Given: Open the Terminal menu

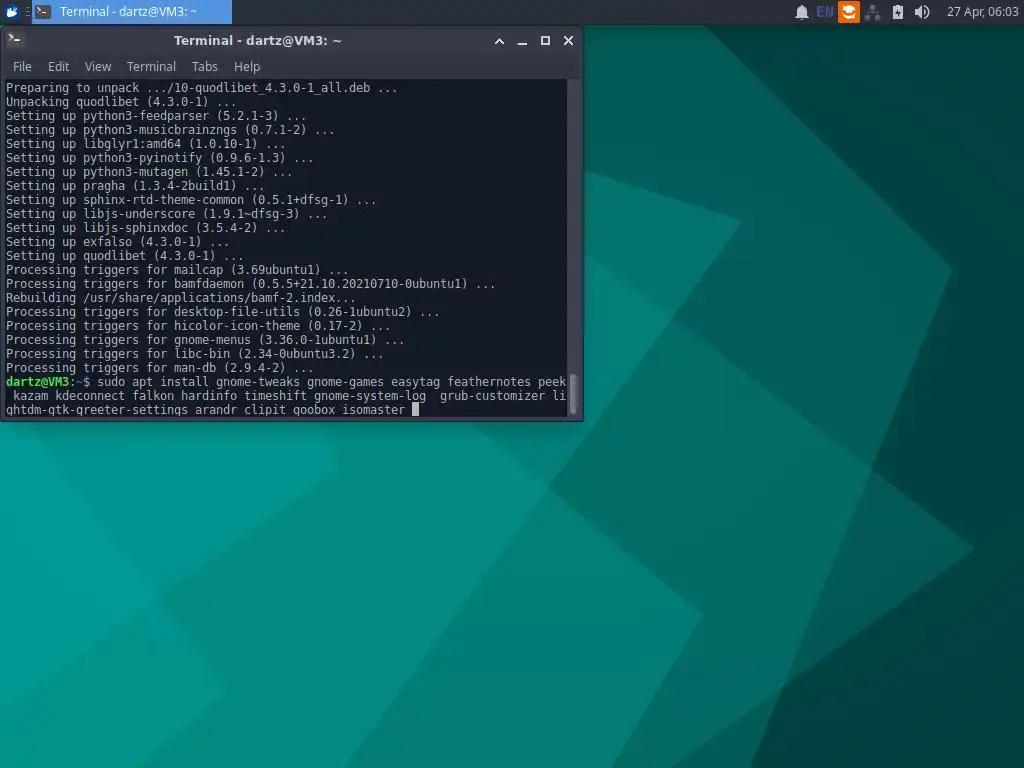Looking at the screenshot, I should 152,67.
